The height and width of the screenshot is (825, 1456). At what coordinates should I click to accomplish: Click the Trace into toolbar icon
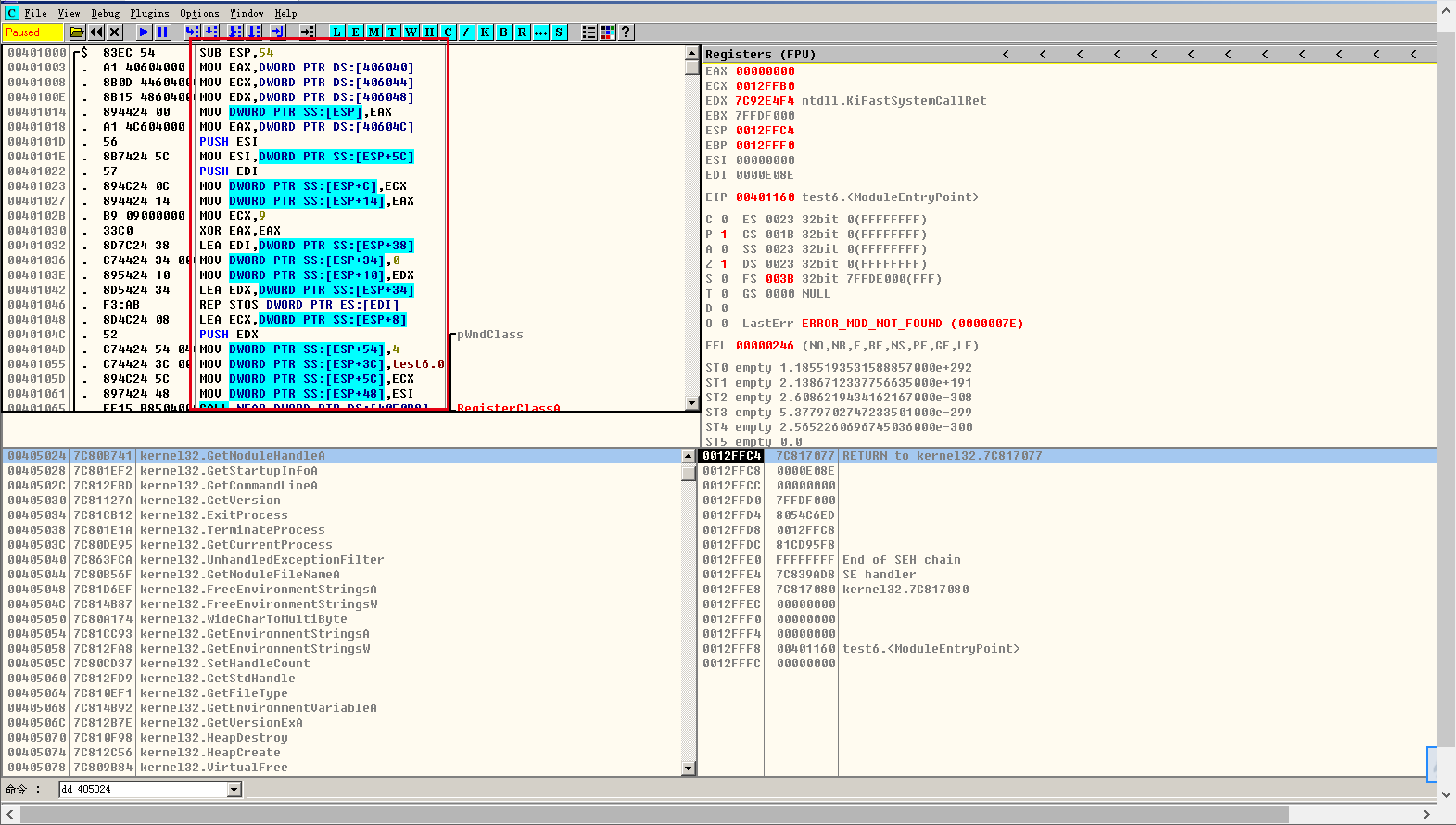235,32
